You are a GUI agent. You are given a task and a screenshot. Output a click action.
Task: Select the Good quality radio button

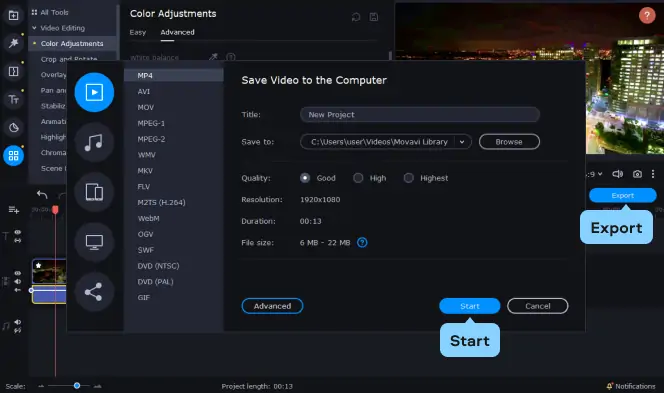click(x=304, y=178)
